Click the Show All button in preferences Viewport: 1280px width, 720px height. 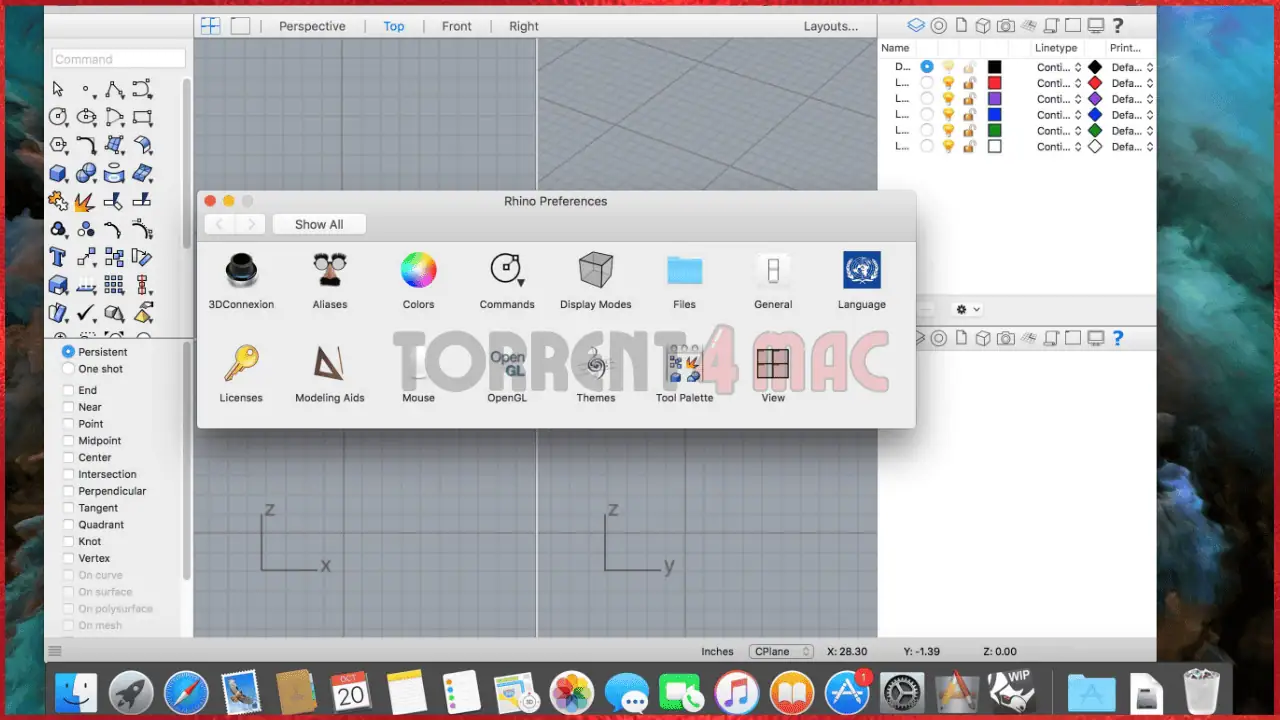click(x=318, y=224)
